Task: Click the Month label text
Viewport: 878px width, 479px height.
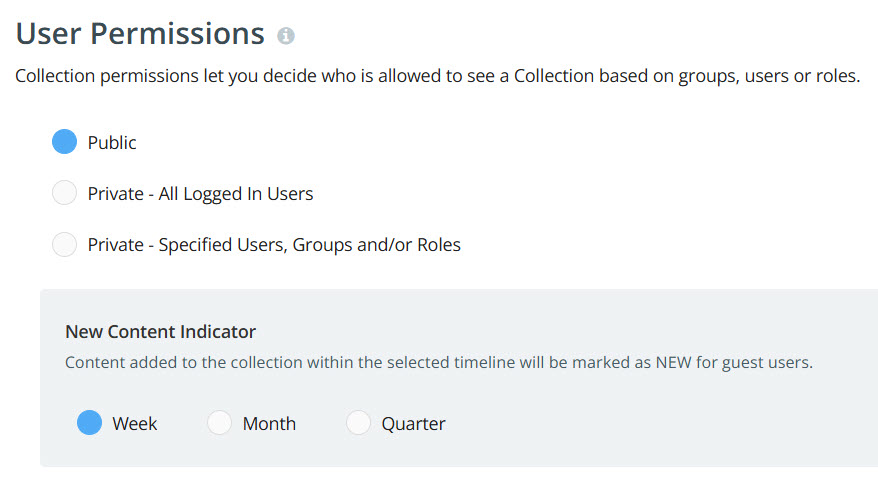Action: [269, 424]
